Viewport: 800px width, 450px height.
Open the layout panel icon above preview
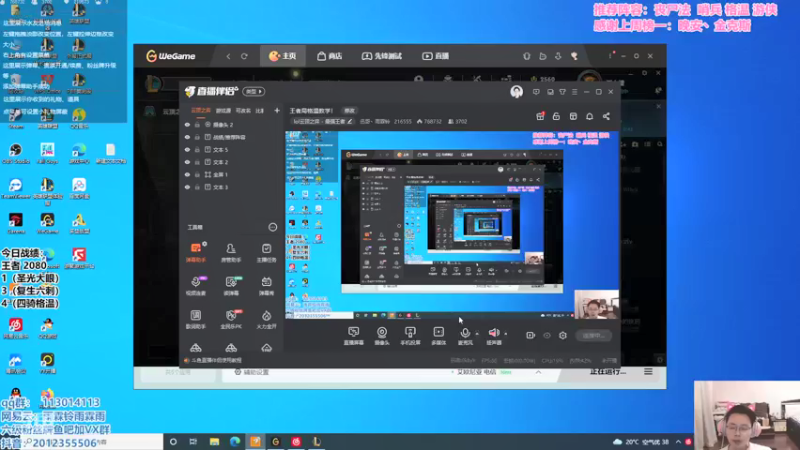pos(573,116)
